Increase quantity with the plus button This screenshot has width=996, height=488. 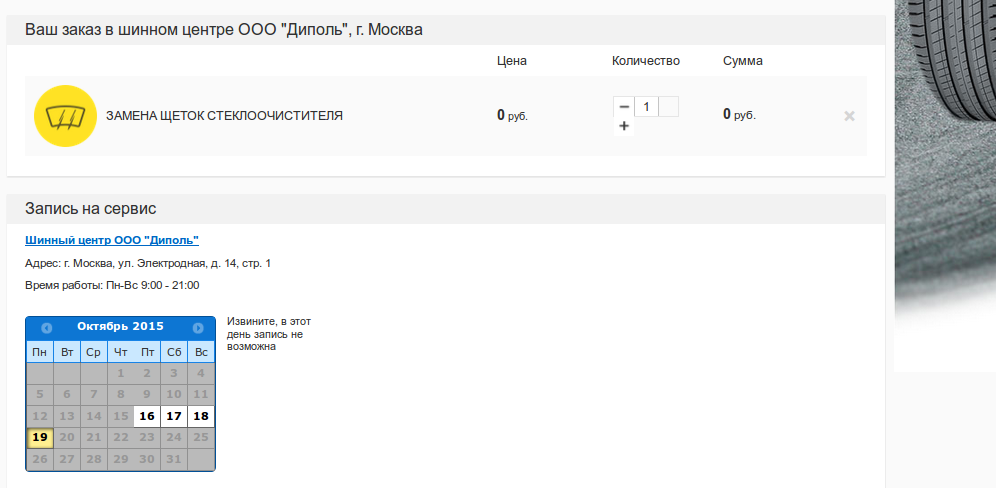(624, 126)
